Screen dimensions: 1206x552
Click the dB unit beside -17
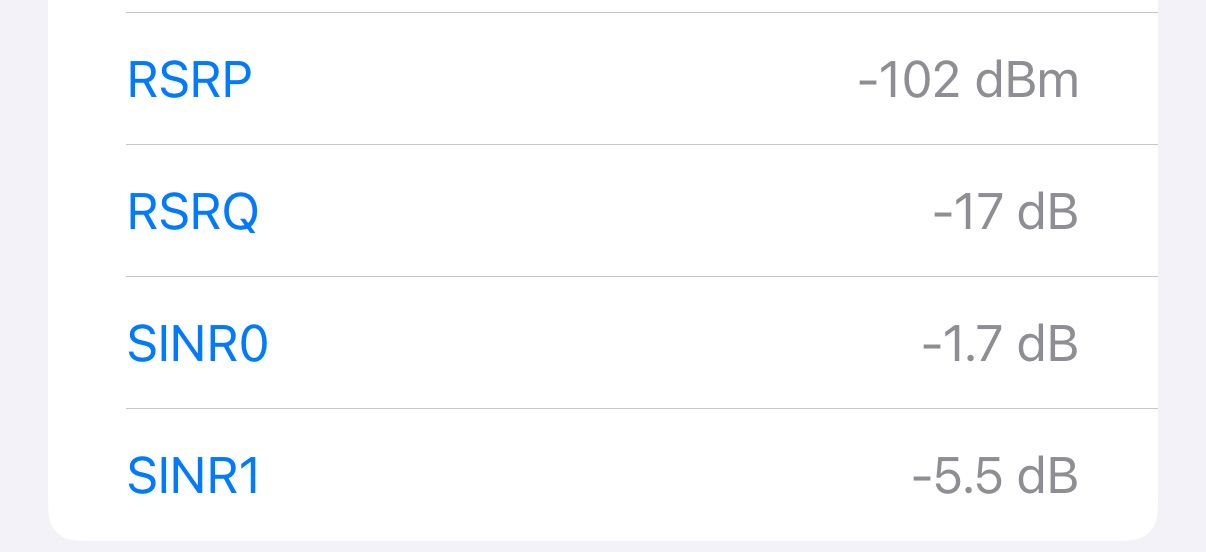click(1048, 212)
